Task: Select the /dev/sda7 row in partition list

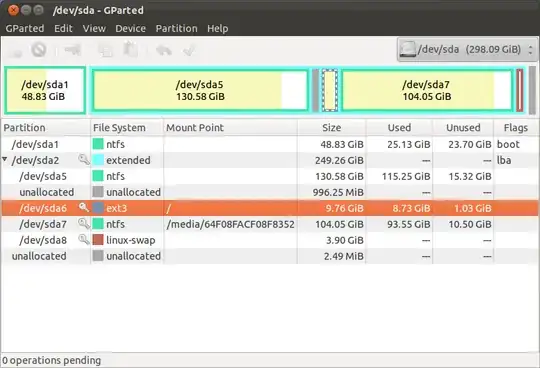Action: (270, 224)
